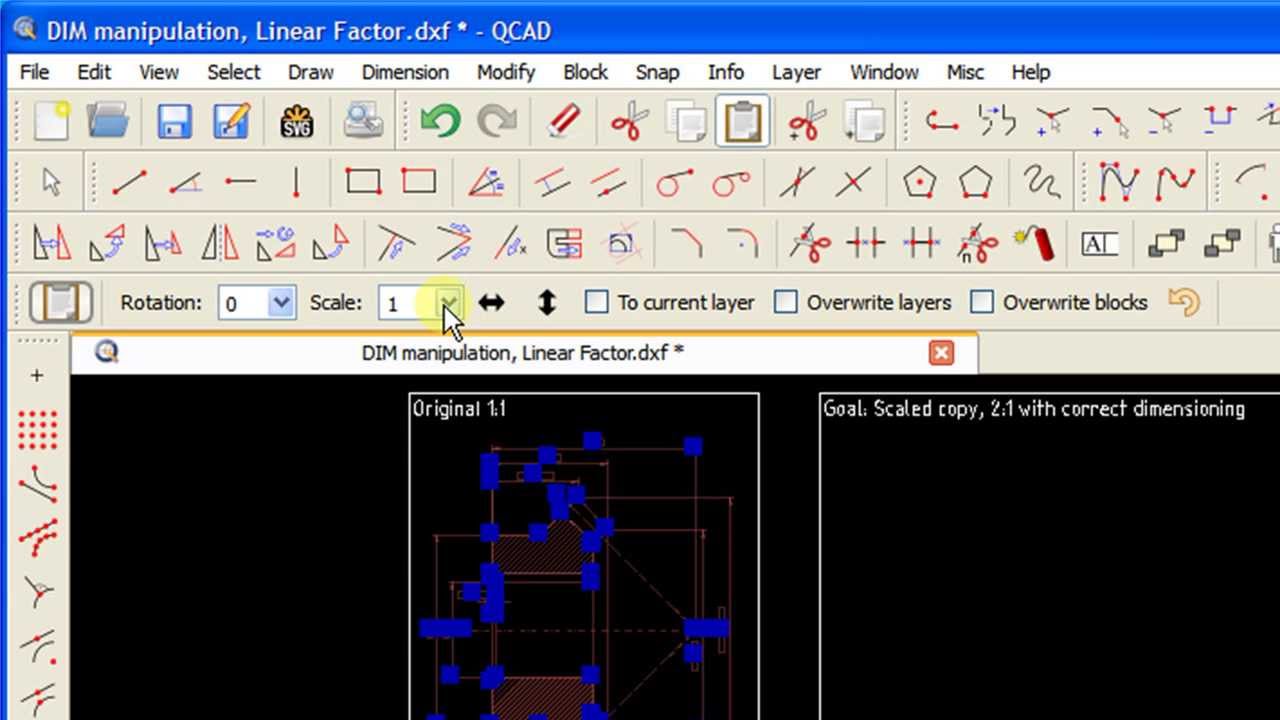Undo the last action
Screen dimensions: 1280x720
click(x=440, y=121)
